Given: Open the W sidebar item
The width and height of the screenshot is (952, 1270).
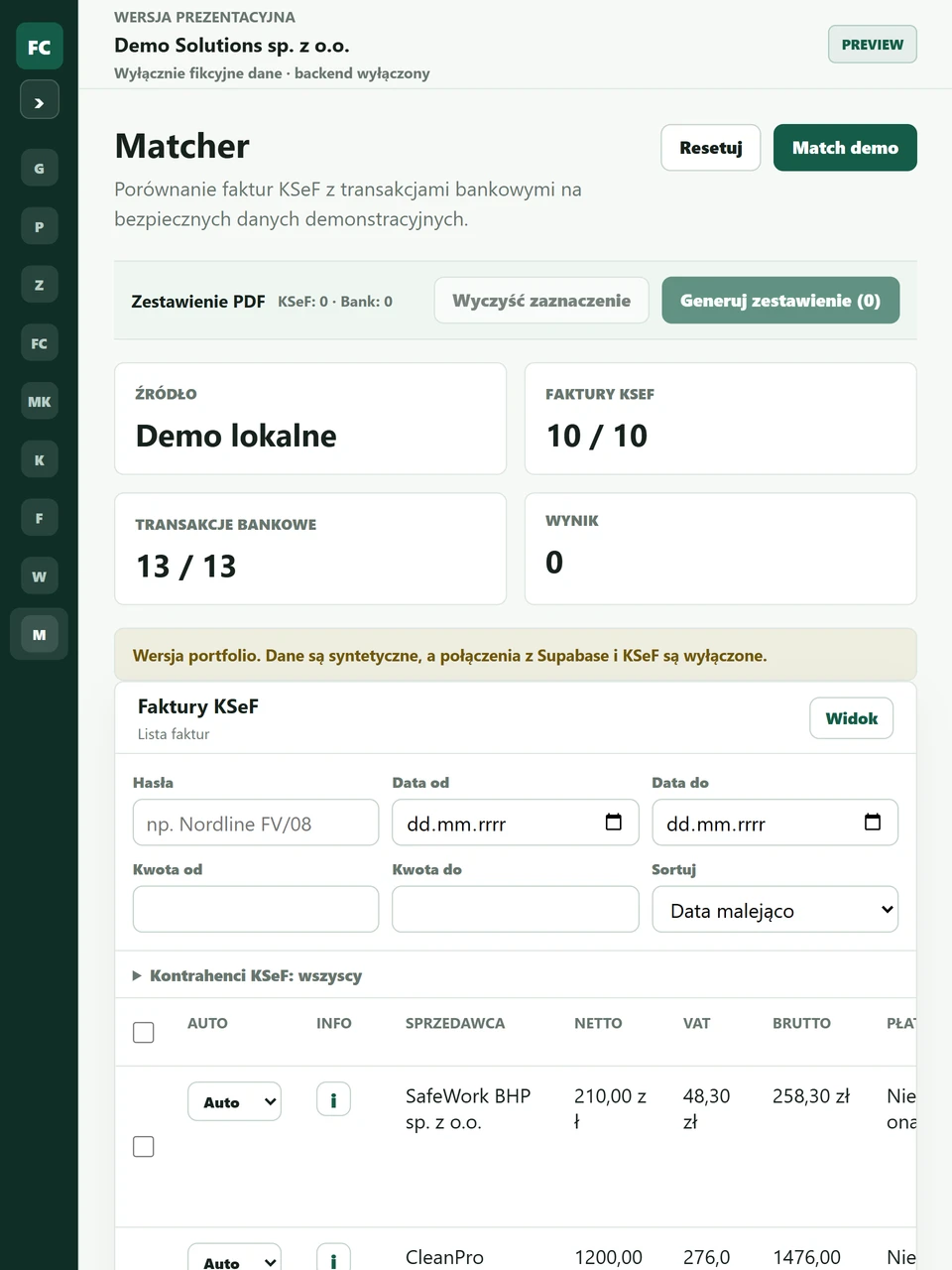Looking at the screenshot, I should [x=39, y=576].
